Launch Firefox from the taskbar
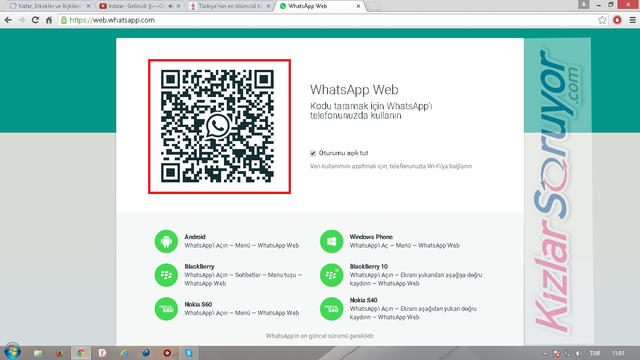640x360 pixels. click(x=60, y=353)
